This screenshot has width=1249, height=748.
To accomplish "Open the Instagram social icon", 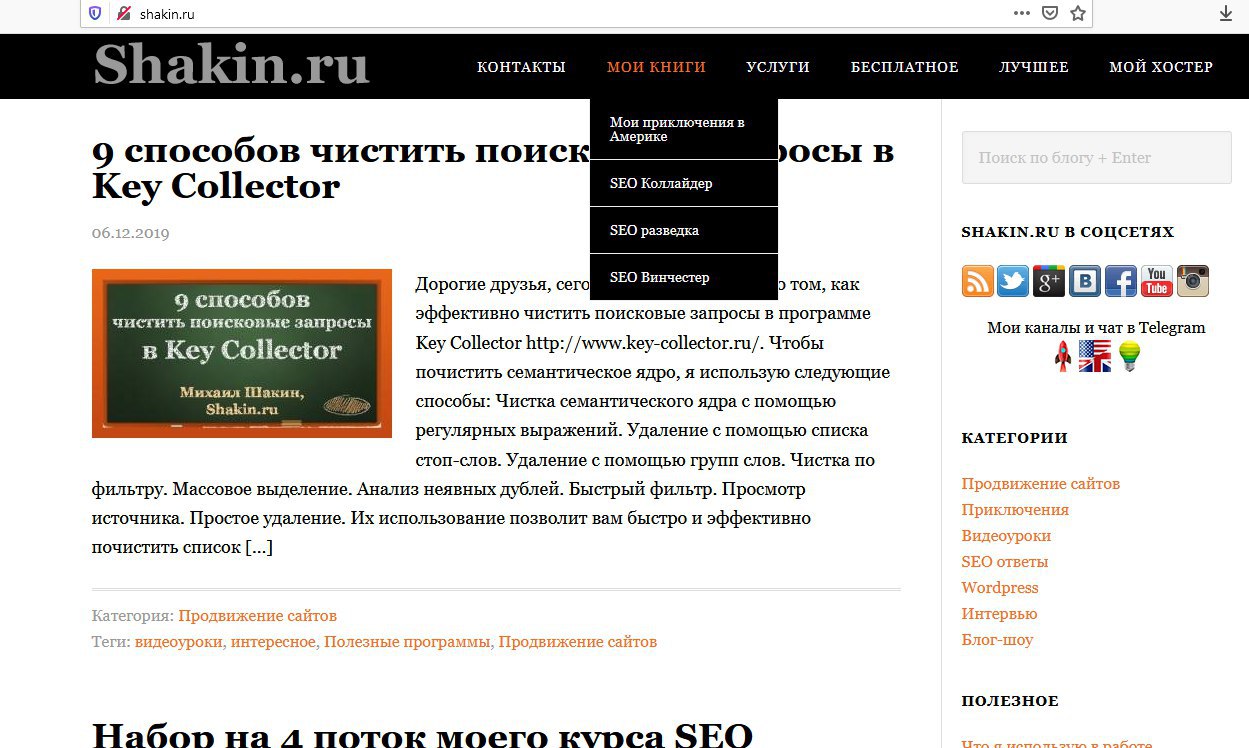I will click(x=1193, y=281).
